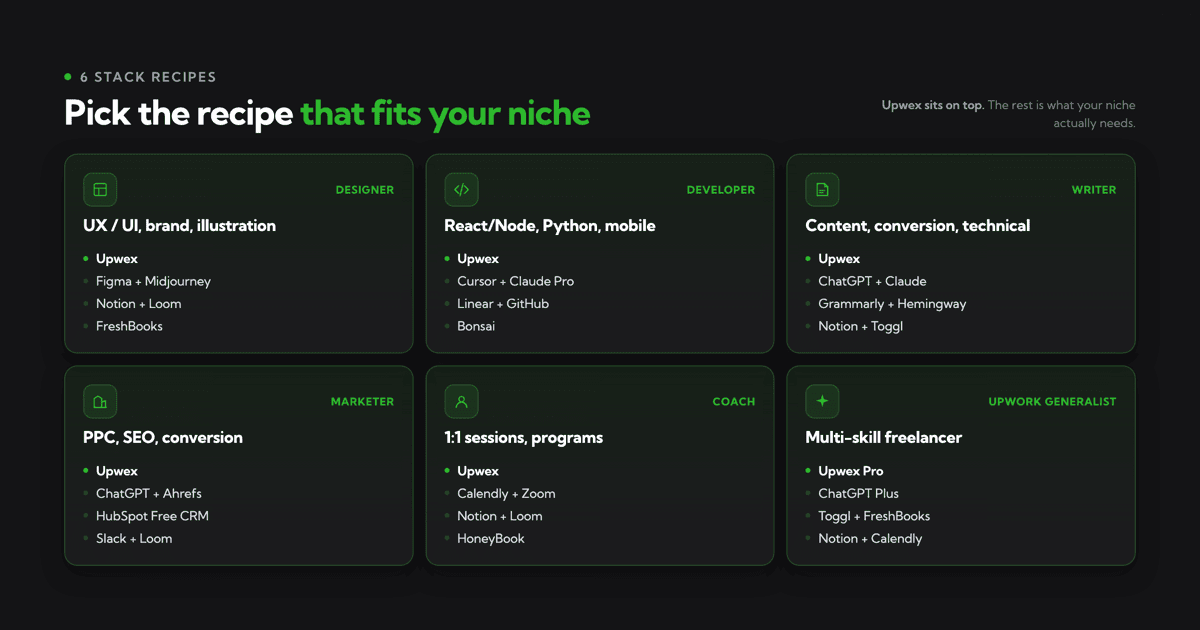Click "Upwex" in the Marketer card
The width and height of the screenshot is (1200, 630).
pyautogui.click(x=117, y=471)
